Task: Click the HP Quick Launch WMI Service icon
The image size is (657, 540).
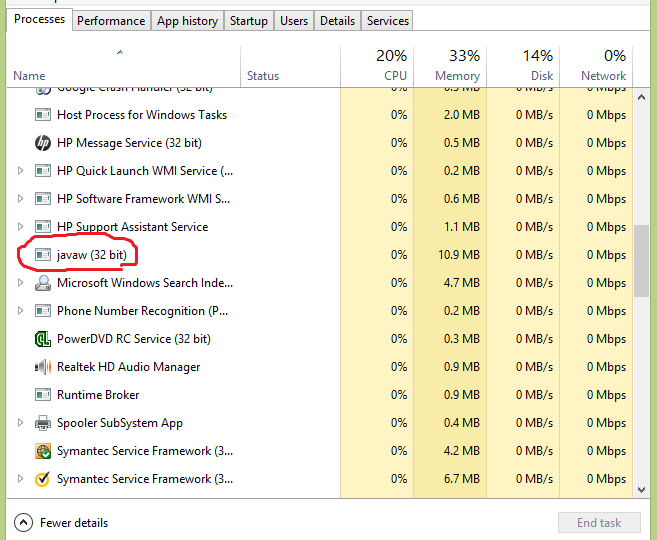Action: point(43,171)
